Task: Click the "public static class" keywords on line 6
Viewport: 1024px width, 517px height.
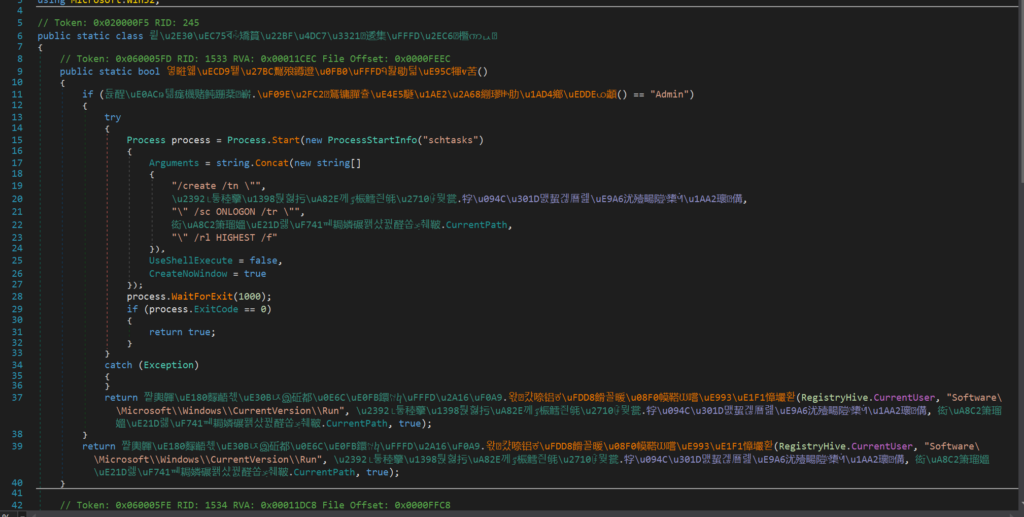Action: (90, 36)
